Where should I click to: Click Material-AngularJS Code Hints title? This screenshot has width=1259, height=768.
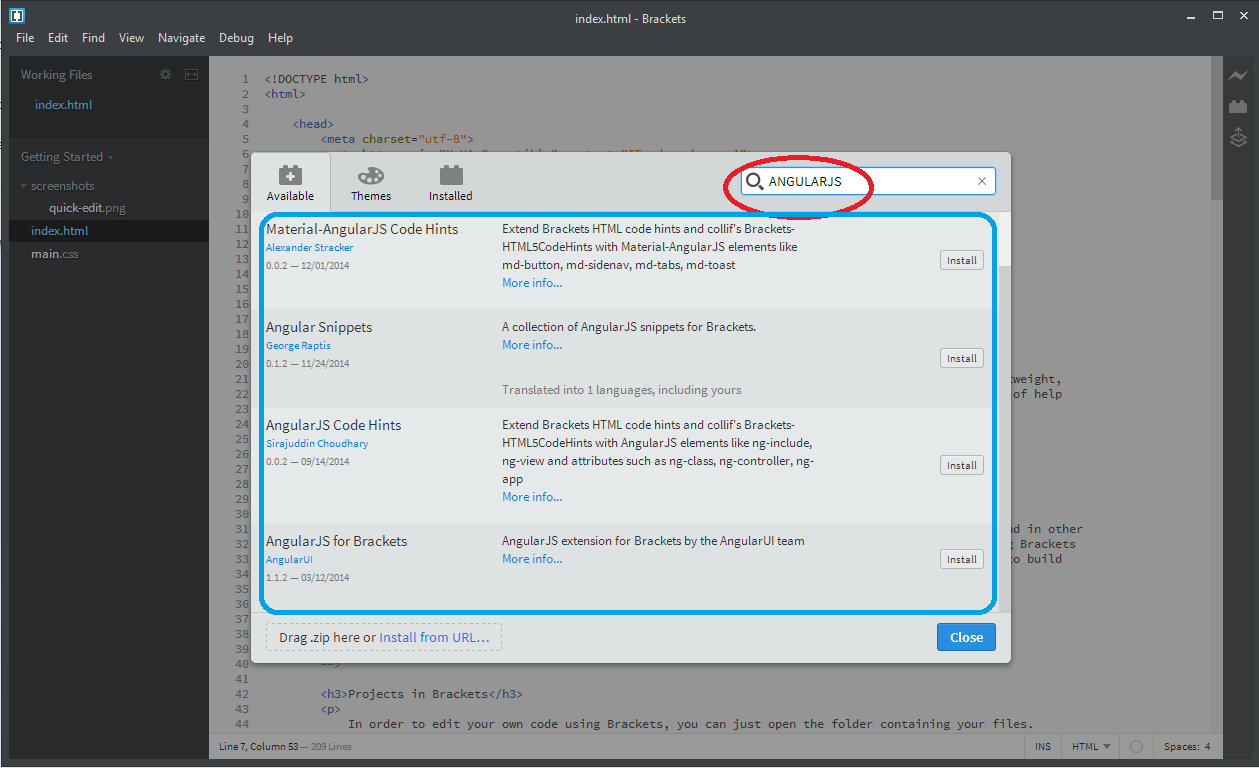tap(362, 229)
